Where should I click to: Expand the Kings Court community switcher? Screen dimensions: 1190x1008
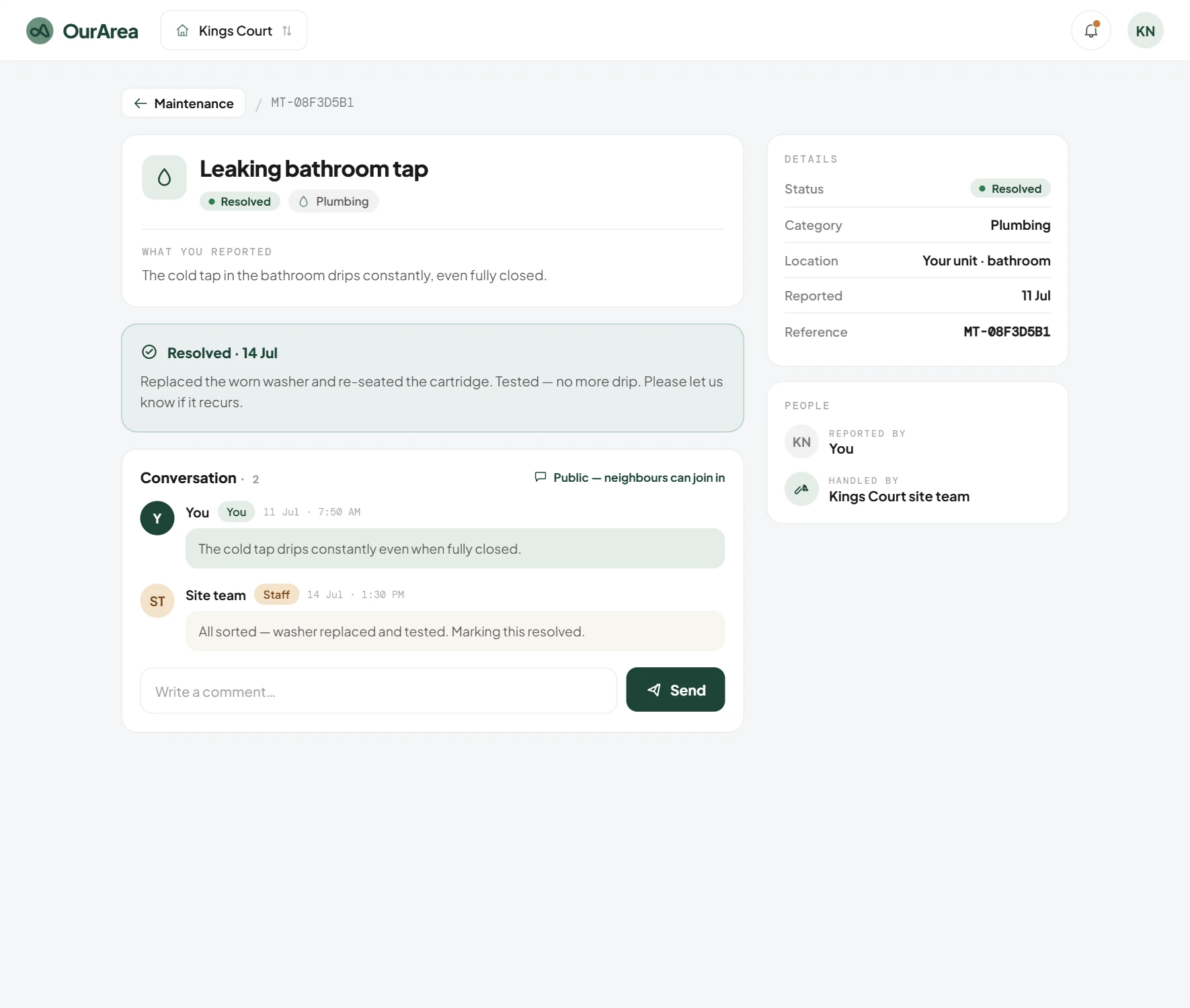234,31
